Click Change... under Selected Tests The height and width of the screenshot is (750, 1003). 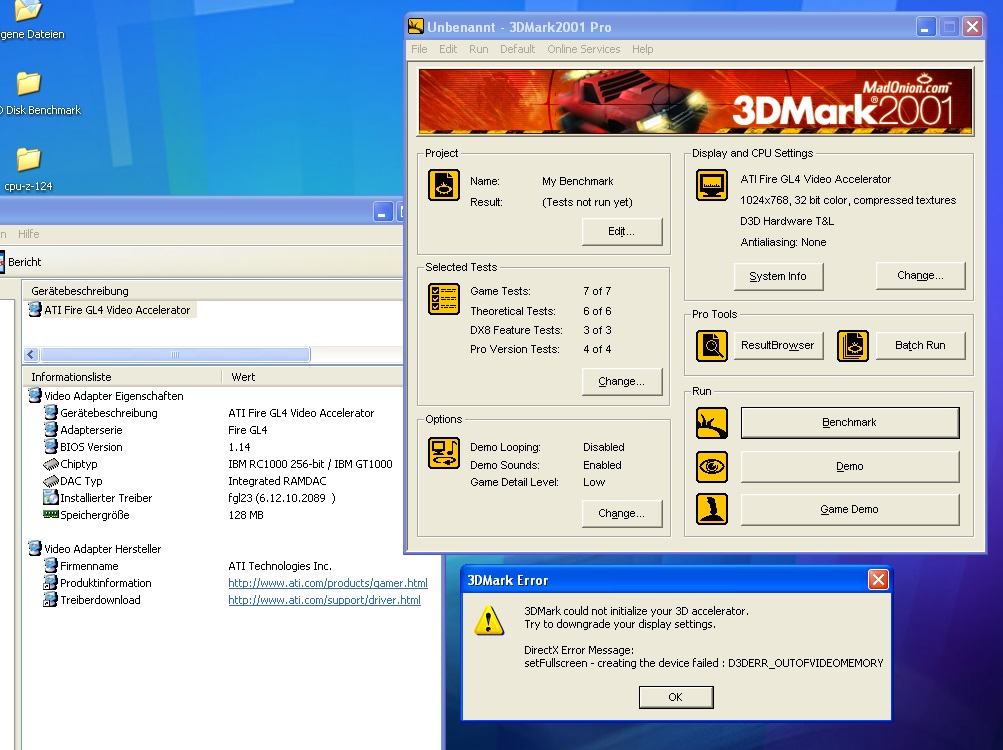(622, 381)
